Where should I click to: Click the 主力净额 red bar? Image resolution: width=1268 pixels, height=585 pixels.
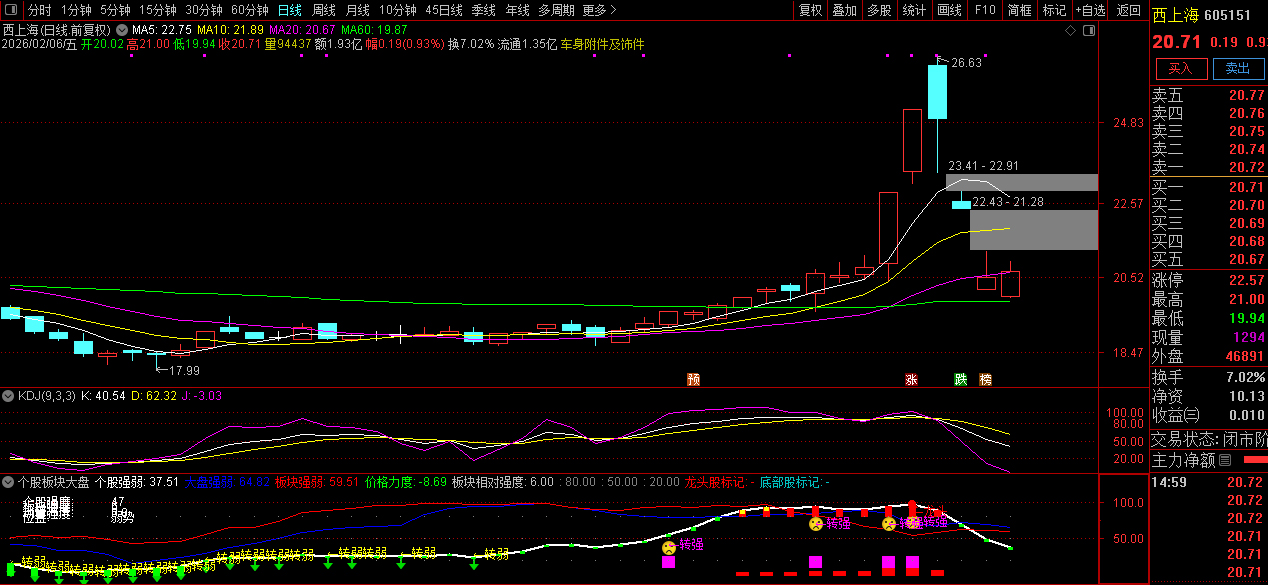click(1255, 459)
